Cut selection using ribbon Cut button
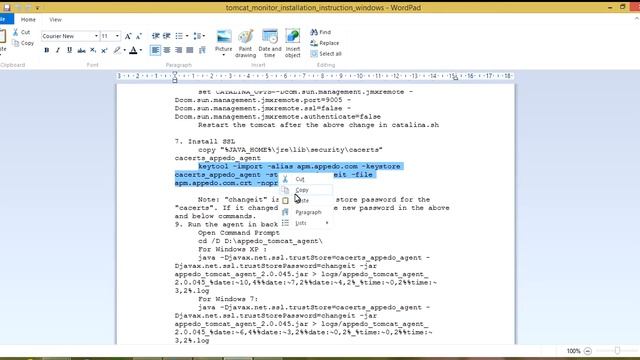The height and width of the screenshot is (360, 640). pyautogui.click(x=21, y=32)
